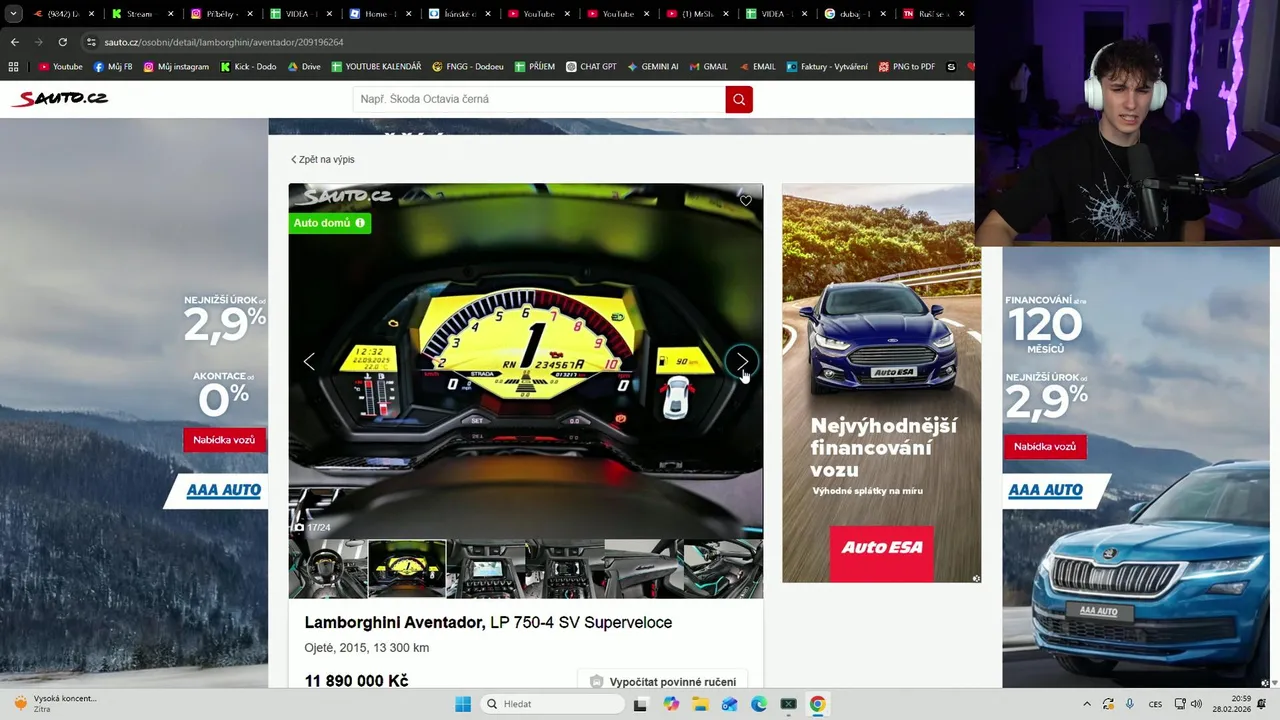The image size is (1280, 720).
Task: Open the Windows Start menu
Action: [x=463, y=704]
